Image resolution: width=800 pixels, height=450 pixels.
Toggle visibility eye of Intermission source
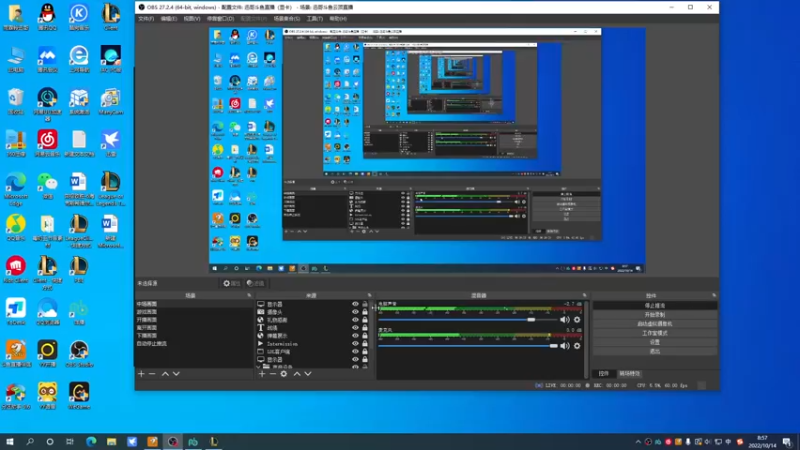[x=355, y=344]
